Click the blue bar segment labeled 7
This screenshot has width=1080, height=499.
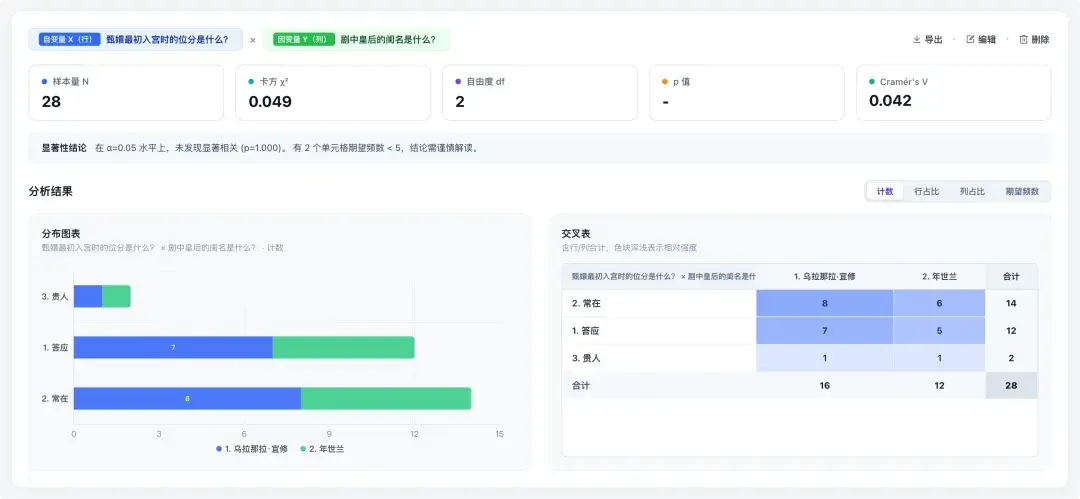173,347
